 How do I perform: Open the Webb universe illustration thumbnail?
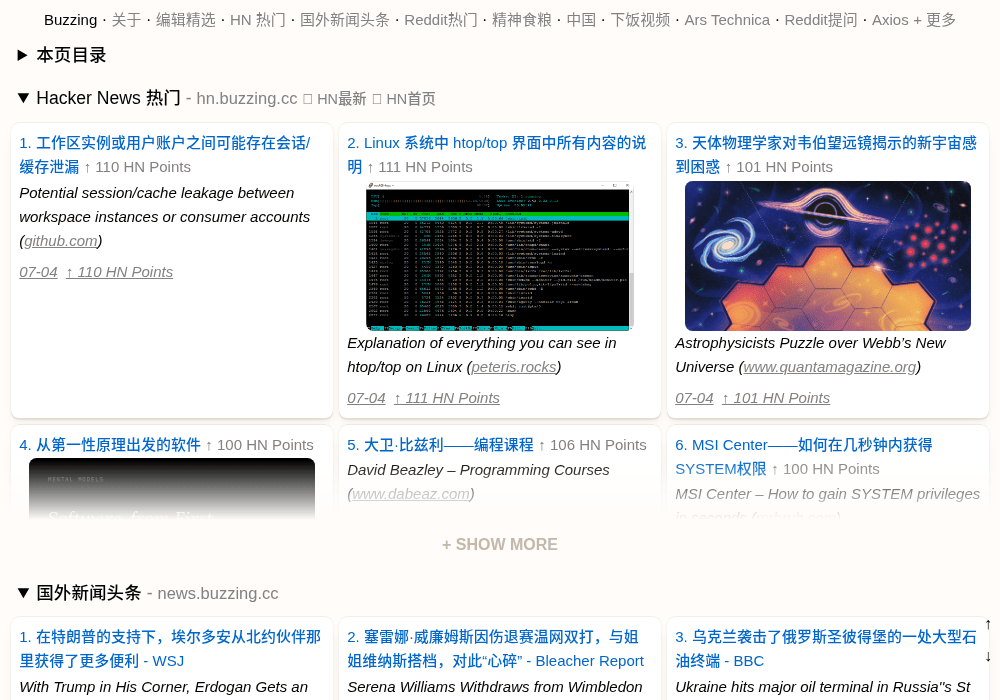click(x=828, y=256)
